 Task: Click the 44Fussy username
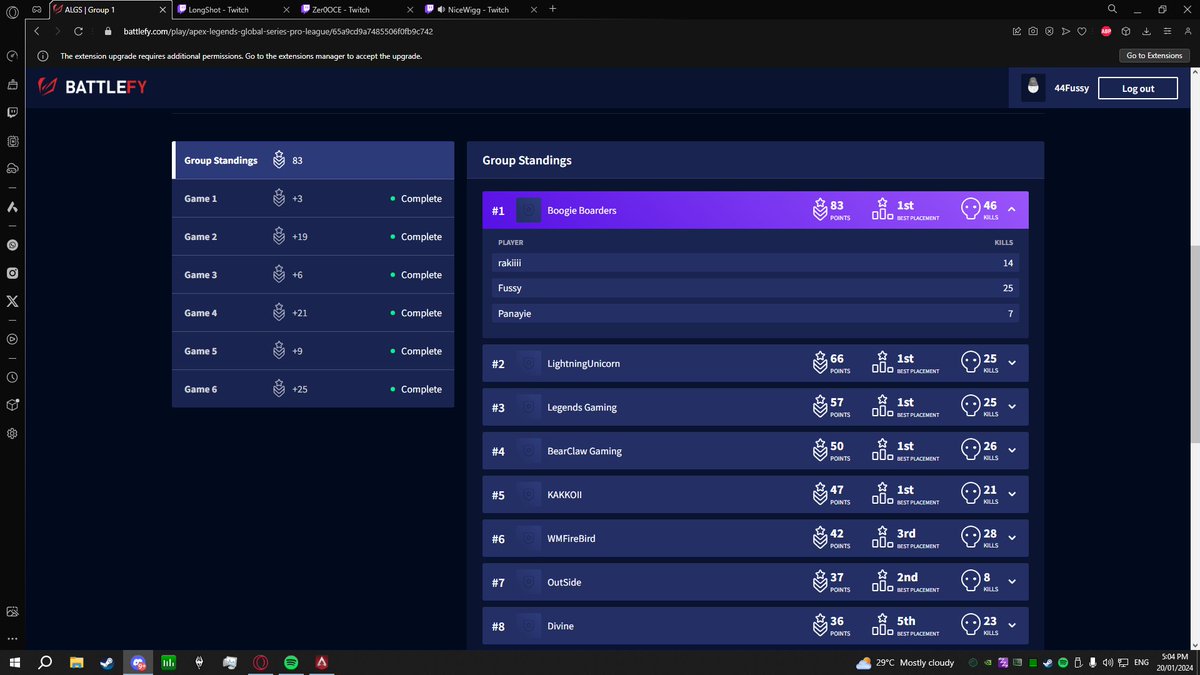[1070, 88]
